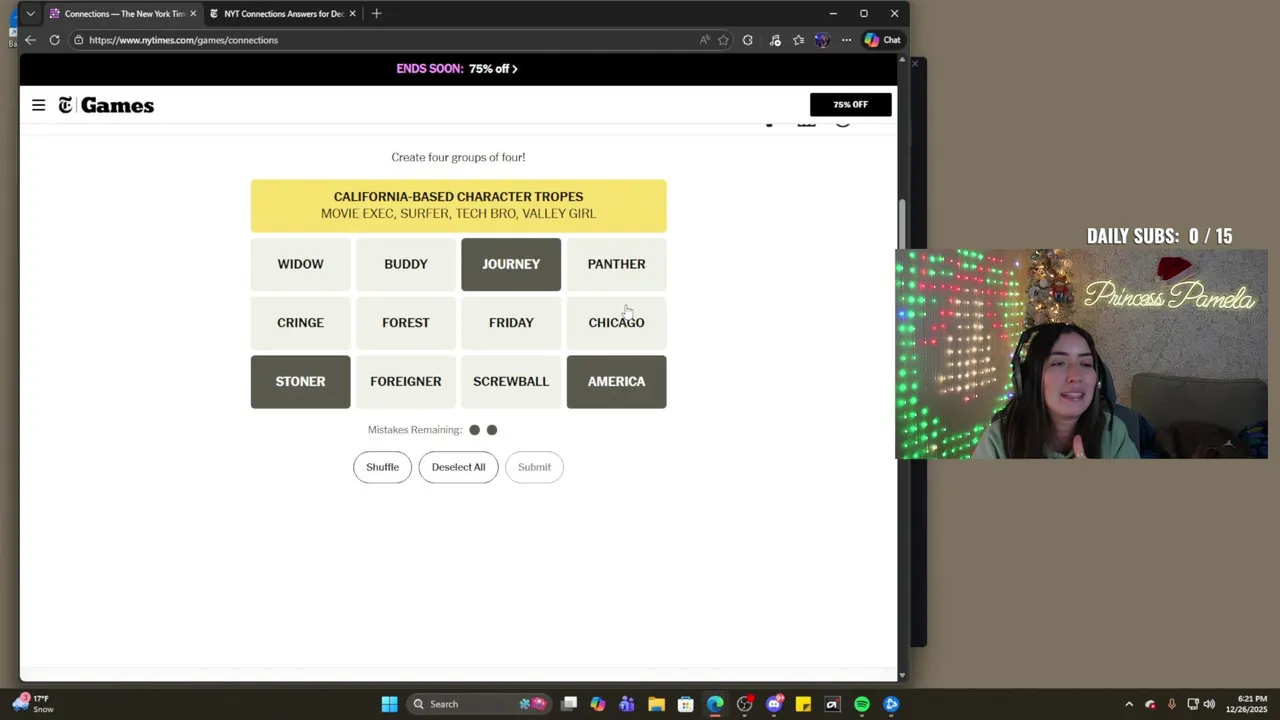Click the Submit button
Screen dimensions: 1280x720
tap(534, 467)
